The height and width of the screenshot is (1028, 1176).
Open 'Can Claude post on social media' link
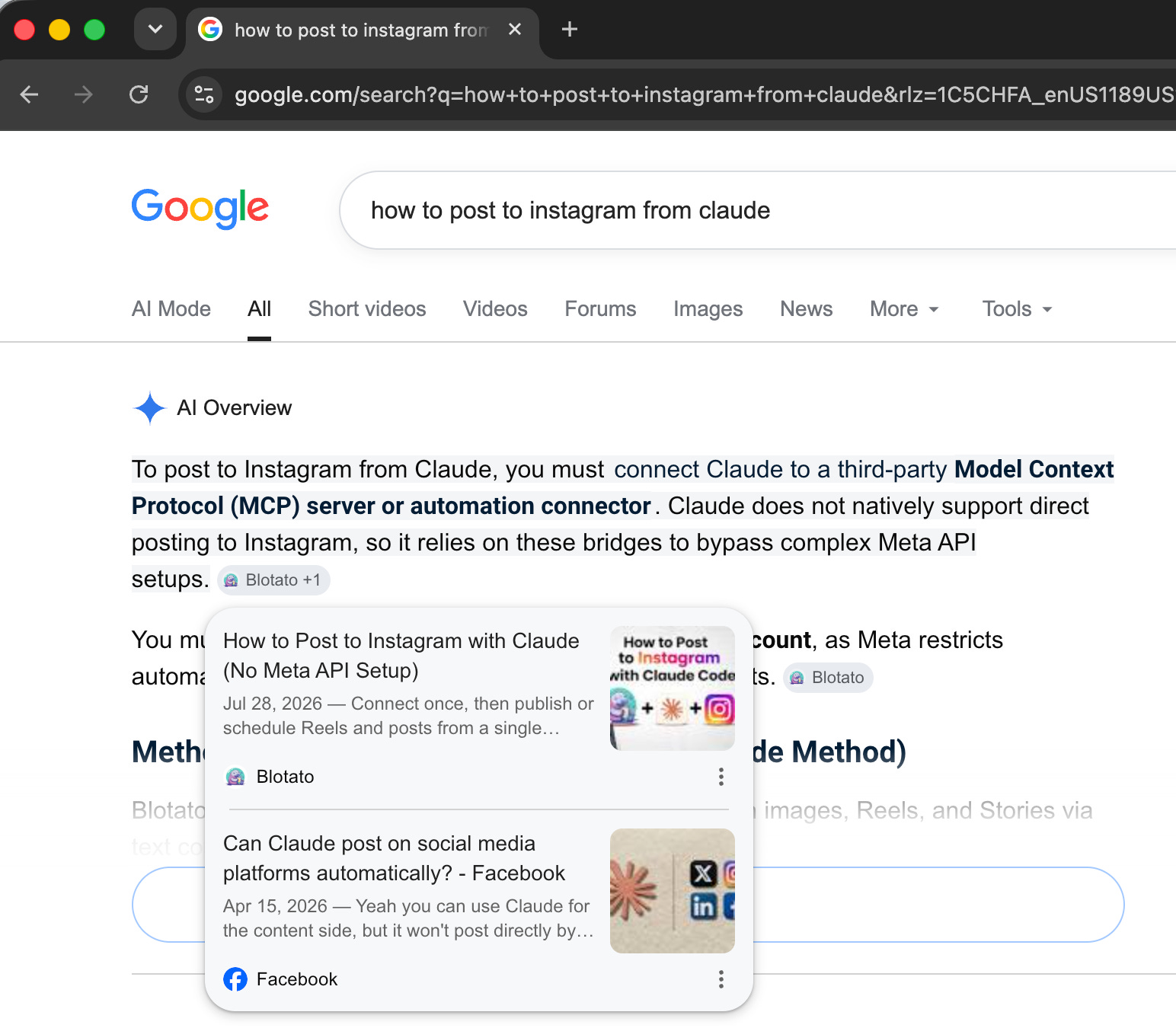(x=395, y=858)
